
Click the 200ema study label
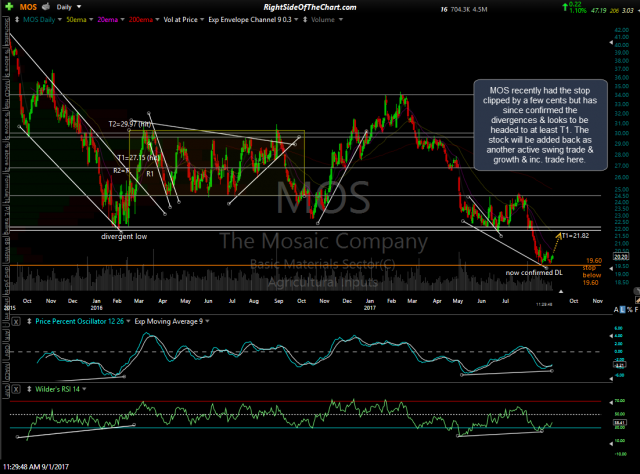click(140, 20)
